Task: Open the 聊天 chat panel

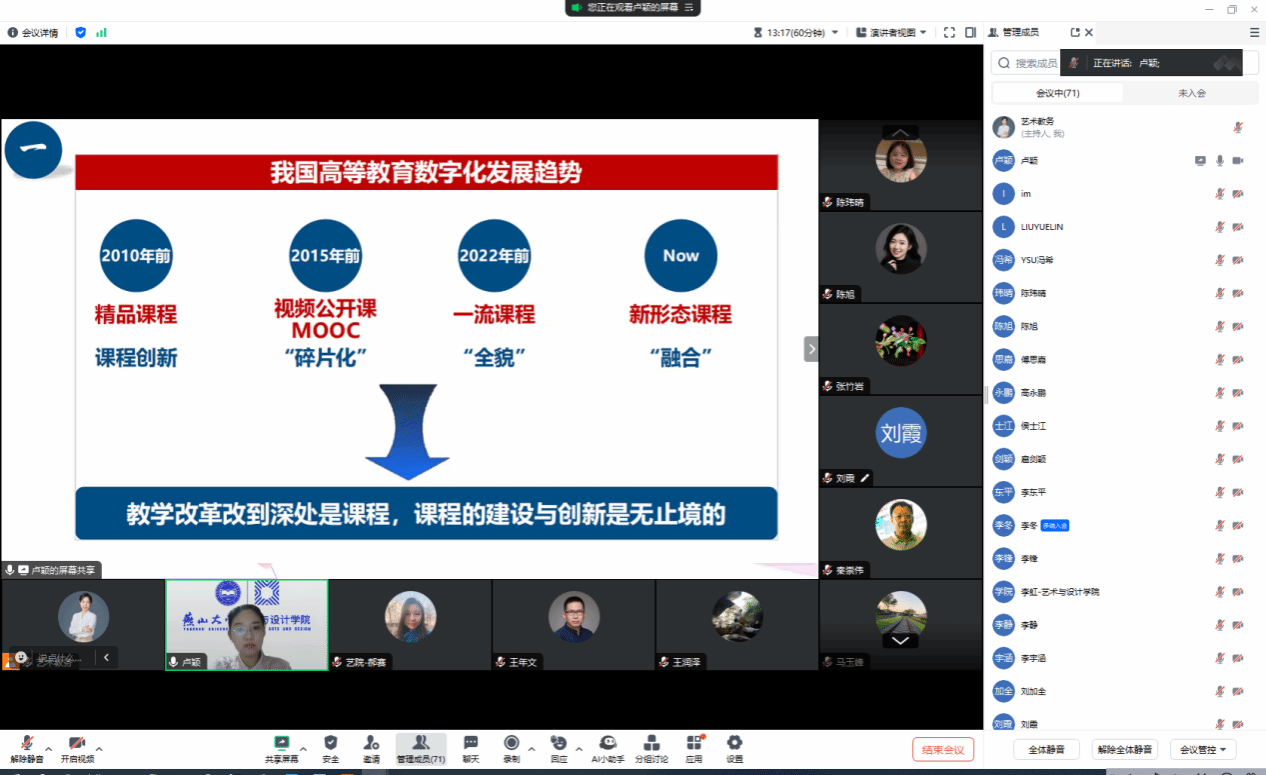Action: [x=470, y=748]
